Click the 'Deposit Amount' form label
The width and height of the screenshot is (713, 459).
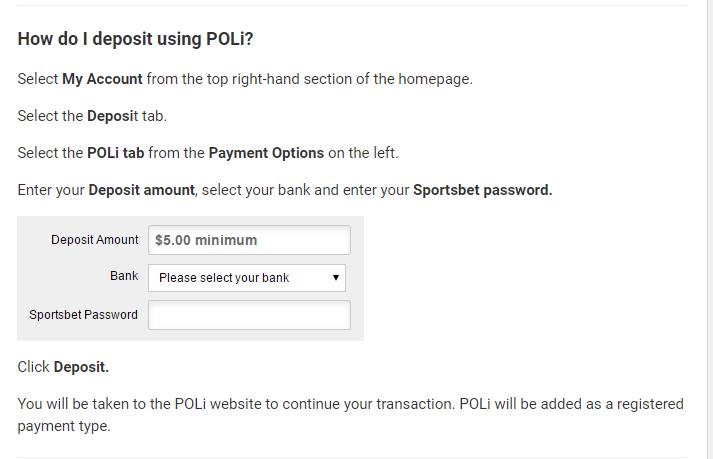point(95,240)
